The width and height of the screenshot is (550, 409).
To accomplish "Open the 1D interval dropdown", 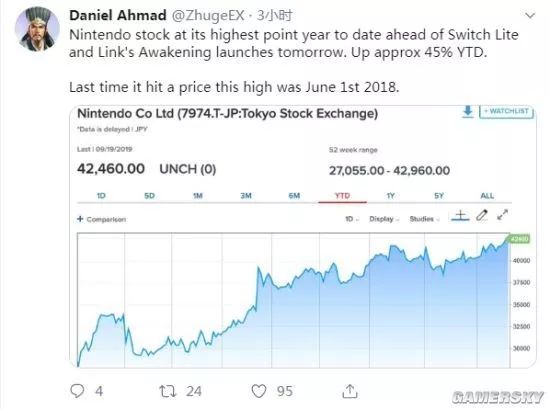I will pyautogui.click(x=352, y=219).
